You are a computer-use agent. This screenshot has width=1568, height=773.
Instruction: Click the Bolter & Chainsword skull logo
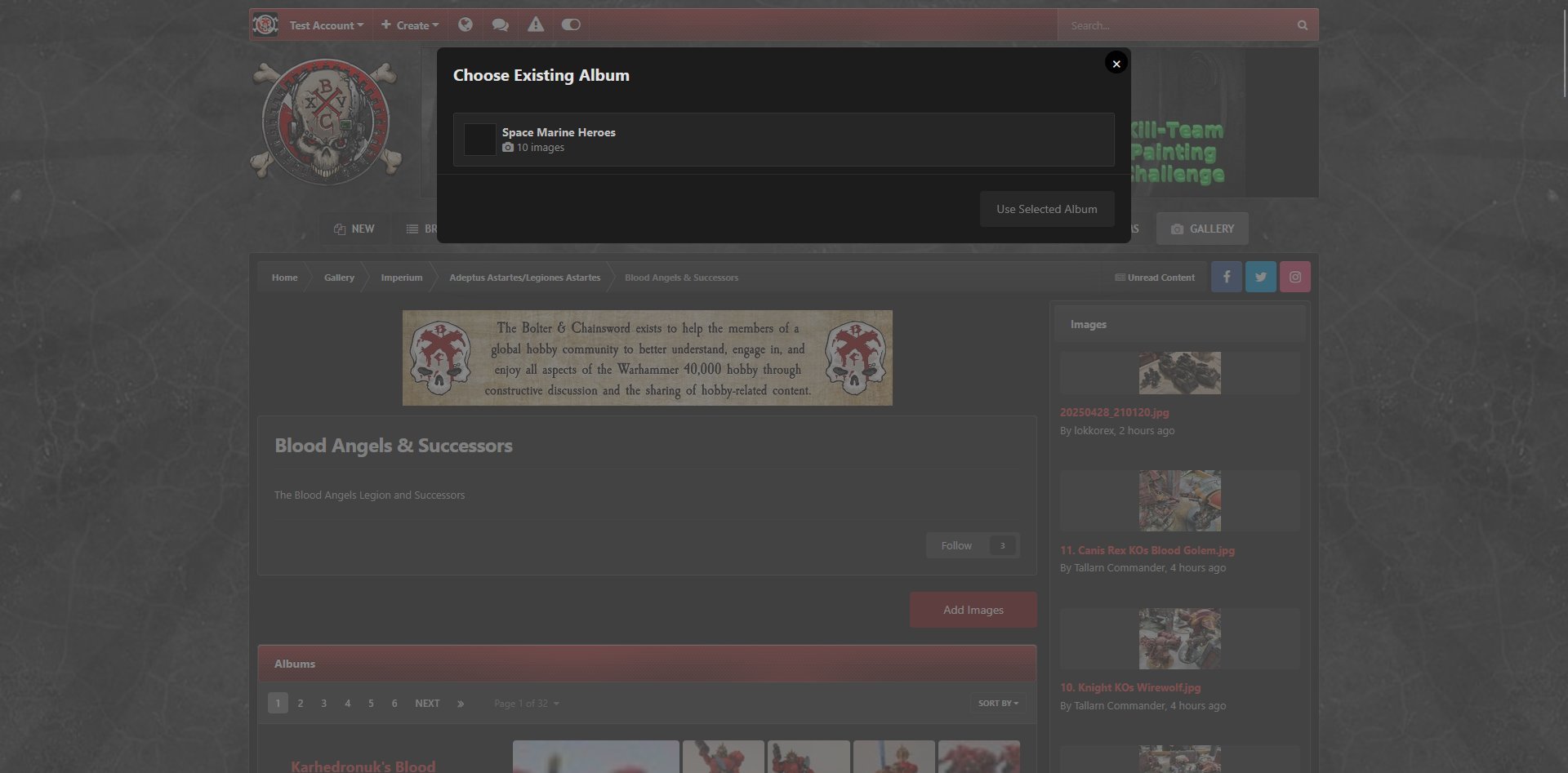coord(327,121)
